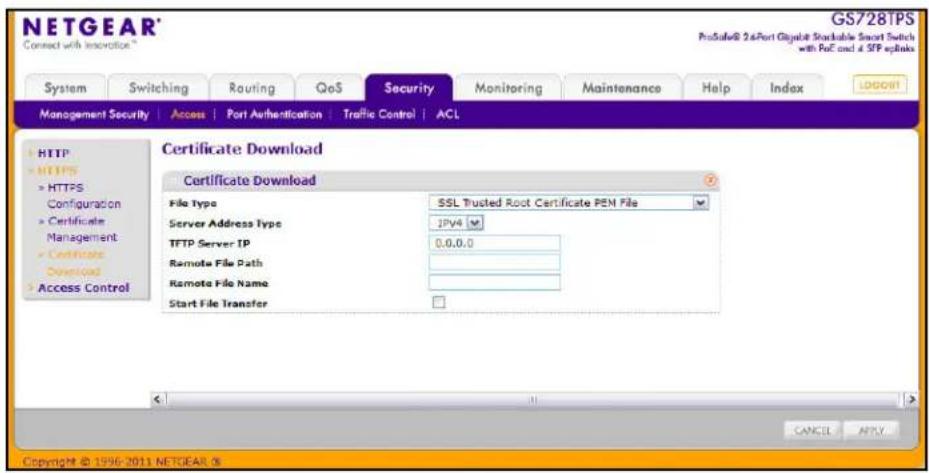Open Management Security submenu
Viewport: 929px width, 473px height.
click(94, 114)
